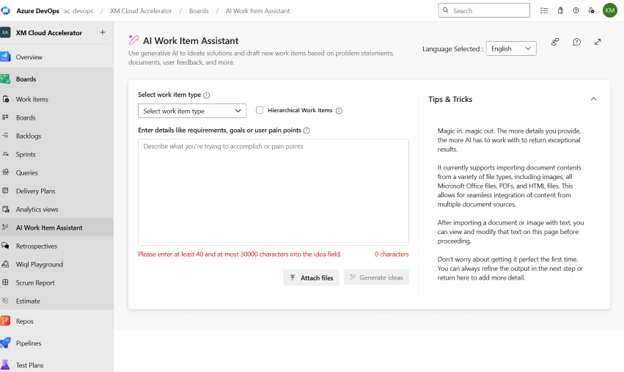Click info icon beside Select work item type
Image resolution: width=624 pixels, height=372 pixels.
207,95
